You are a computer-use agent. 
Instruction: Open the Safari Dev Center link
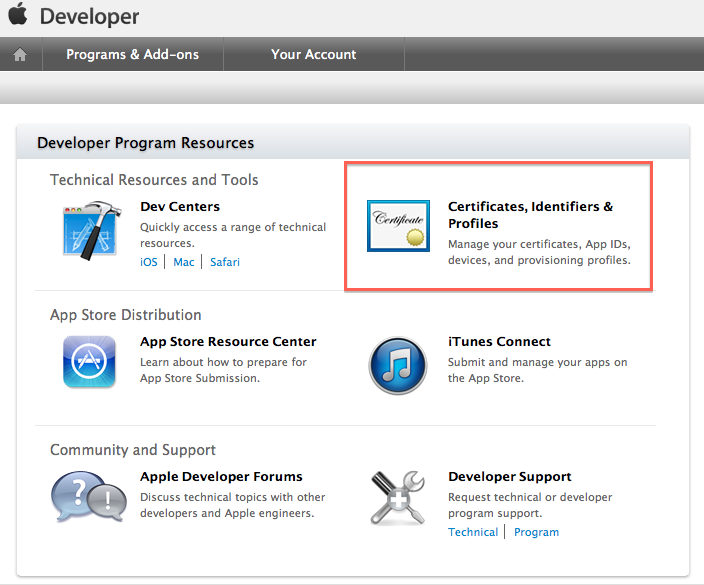coord(225,262)
